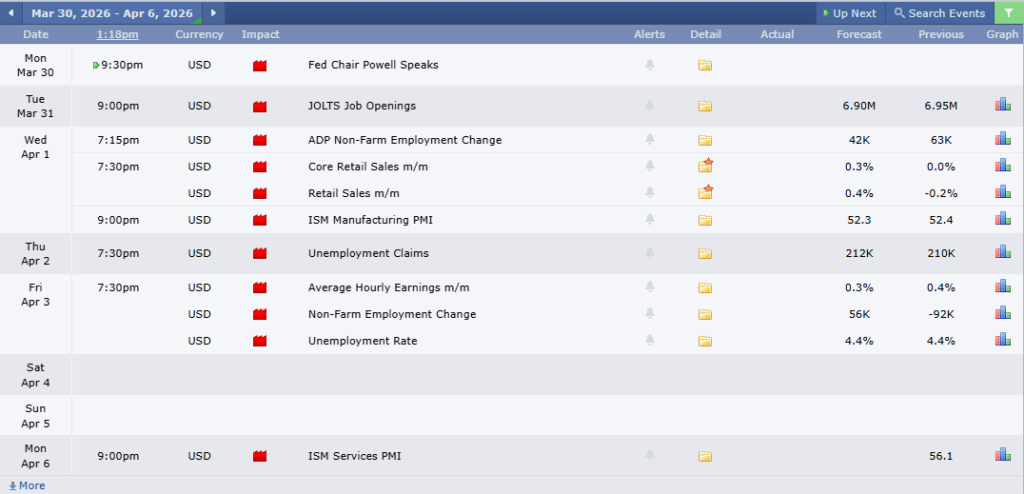Open starred detail folder for Core Retail Sales
This screenshot has width=1024, height=494.
point(705,166)
